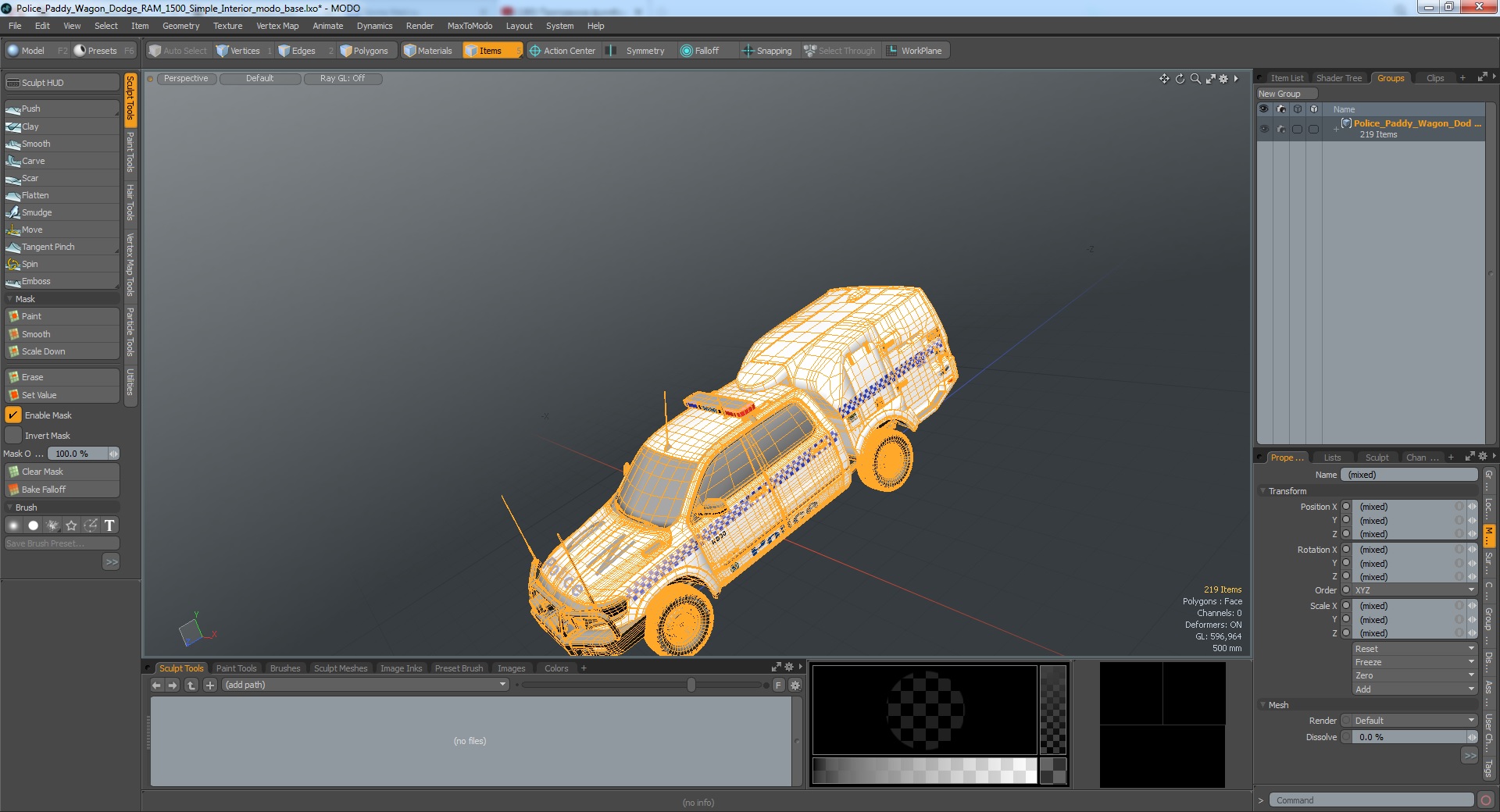Switch to the Shader Tree tab
Screen dimensions: 1500x812
point(1338,78)
